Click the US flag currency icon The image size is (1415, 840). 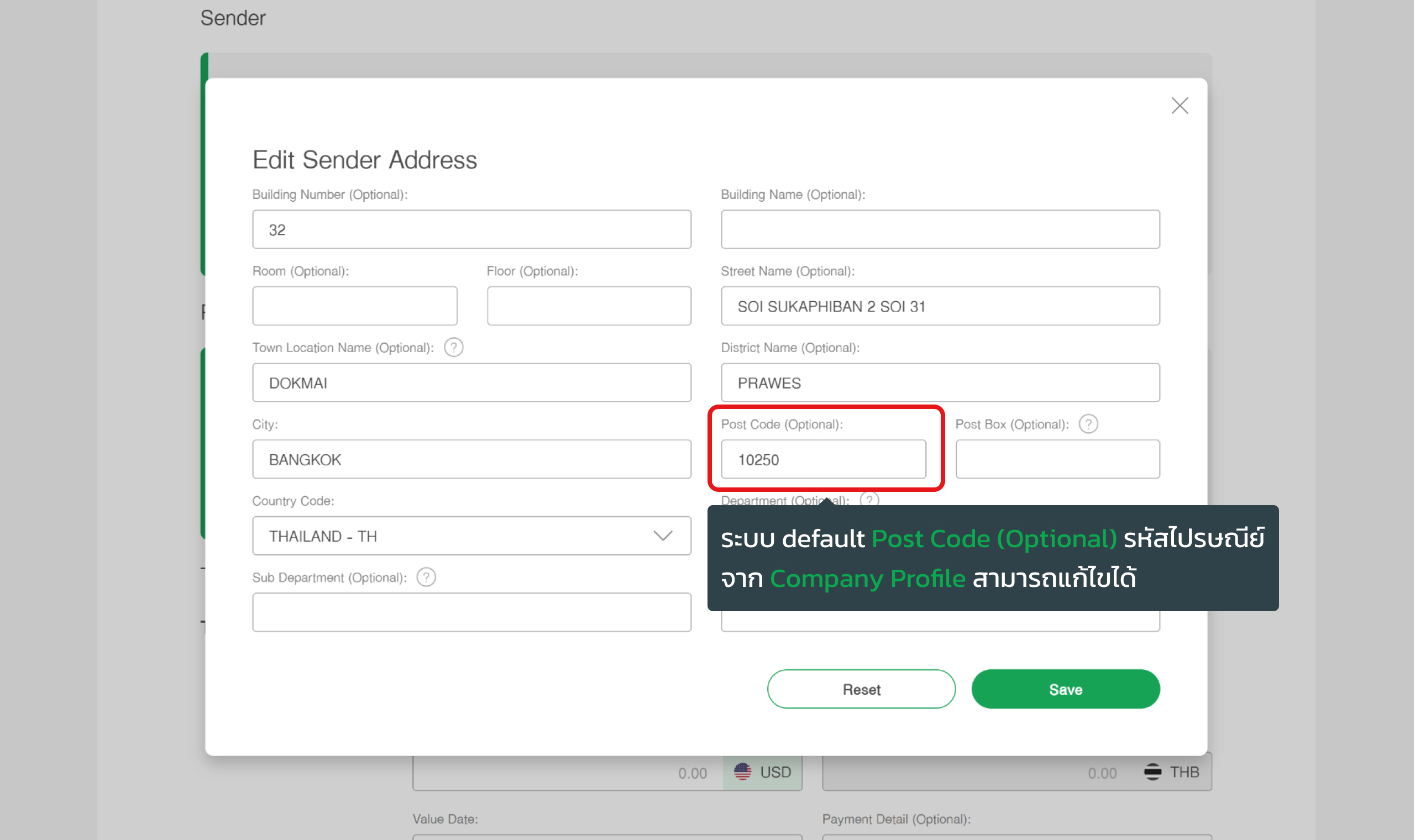coord(742,772)
